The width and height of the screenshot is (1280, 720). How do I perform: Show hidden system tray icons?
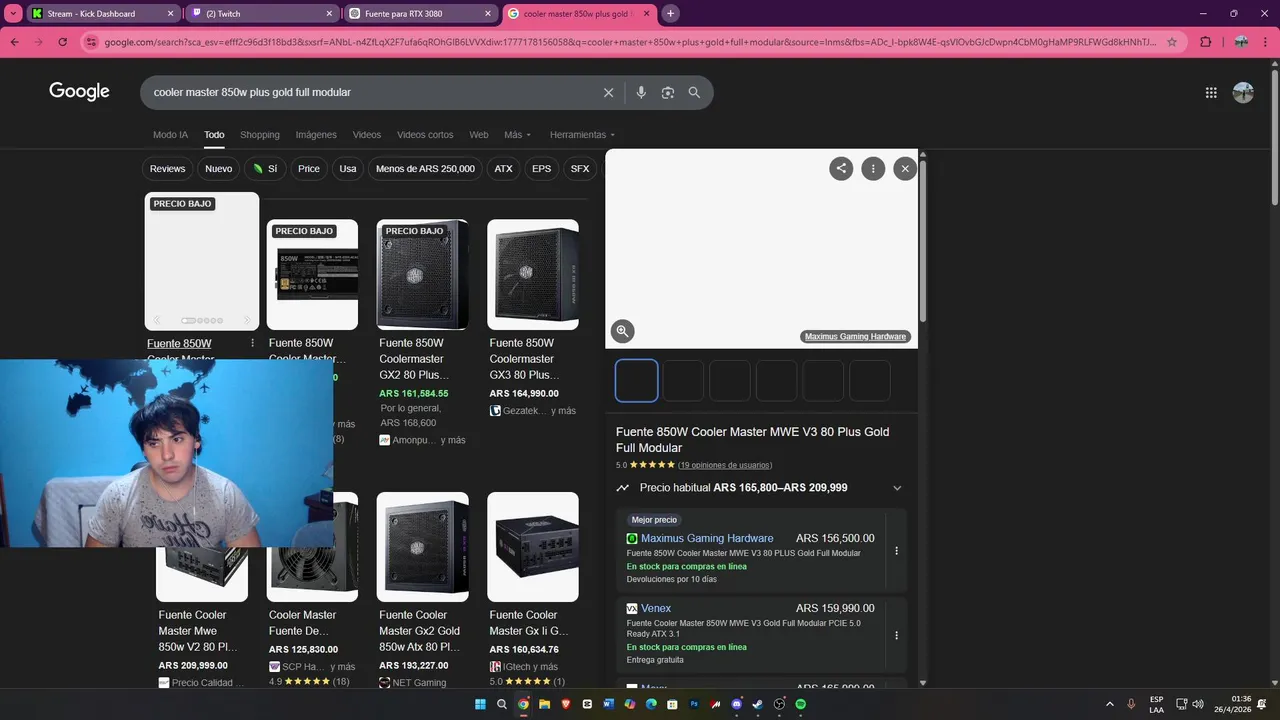1109,704
